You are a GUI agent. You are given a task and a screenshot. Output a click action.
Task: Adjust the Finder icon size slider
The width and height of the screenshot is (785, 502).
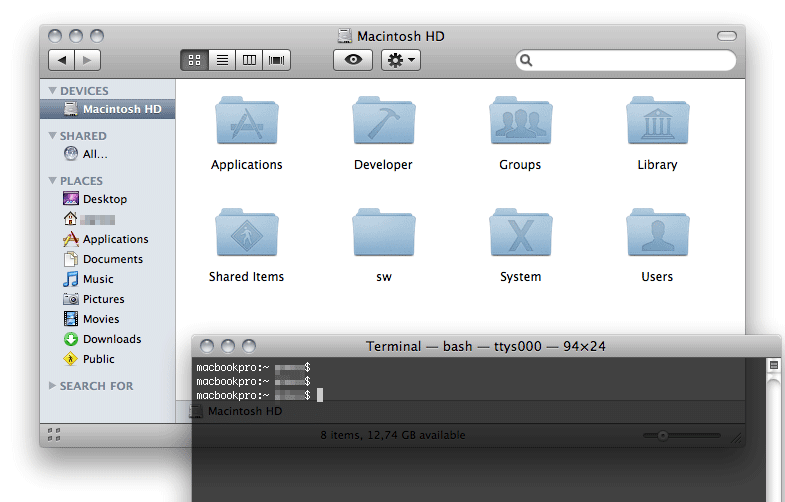(663, 435)
